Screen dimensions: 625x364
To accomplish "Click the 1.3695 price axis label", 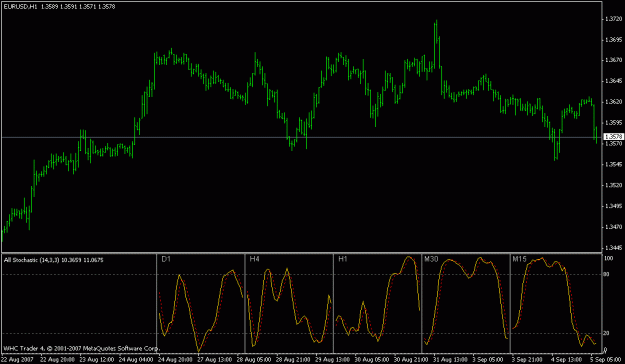I will (613, 39).
